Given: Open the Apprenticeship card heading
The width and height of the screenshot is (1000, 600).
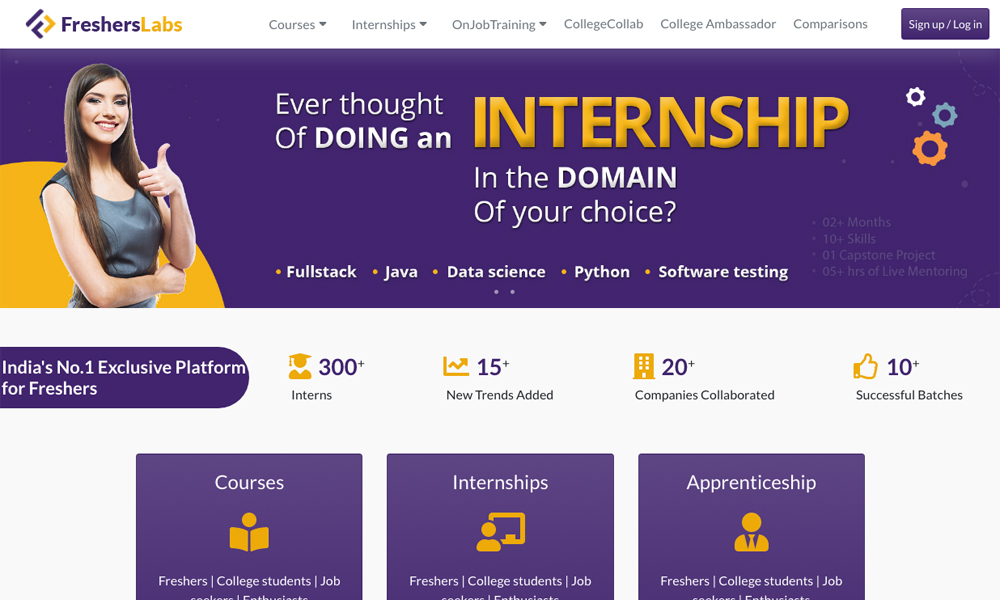Looking at the screenshot, I should coord(751,482).
